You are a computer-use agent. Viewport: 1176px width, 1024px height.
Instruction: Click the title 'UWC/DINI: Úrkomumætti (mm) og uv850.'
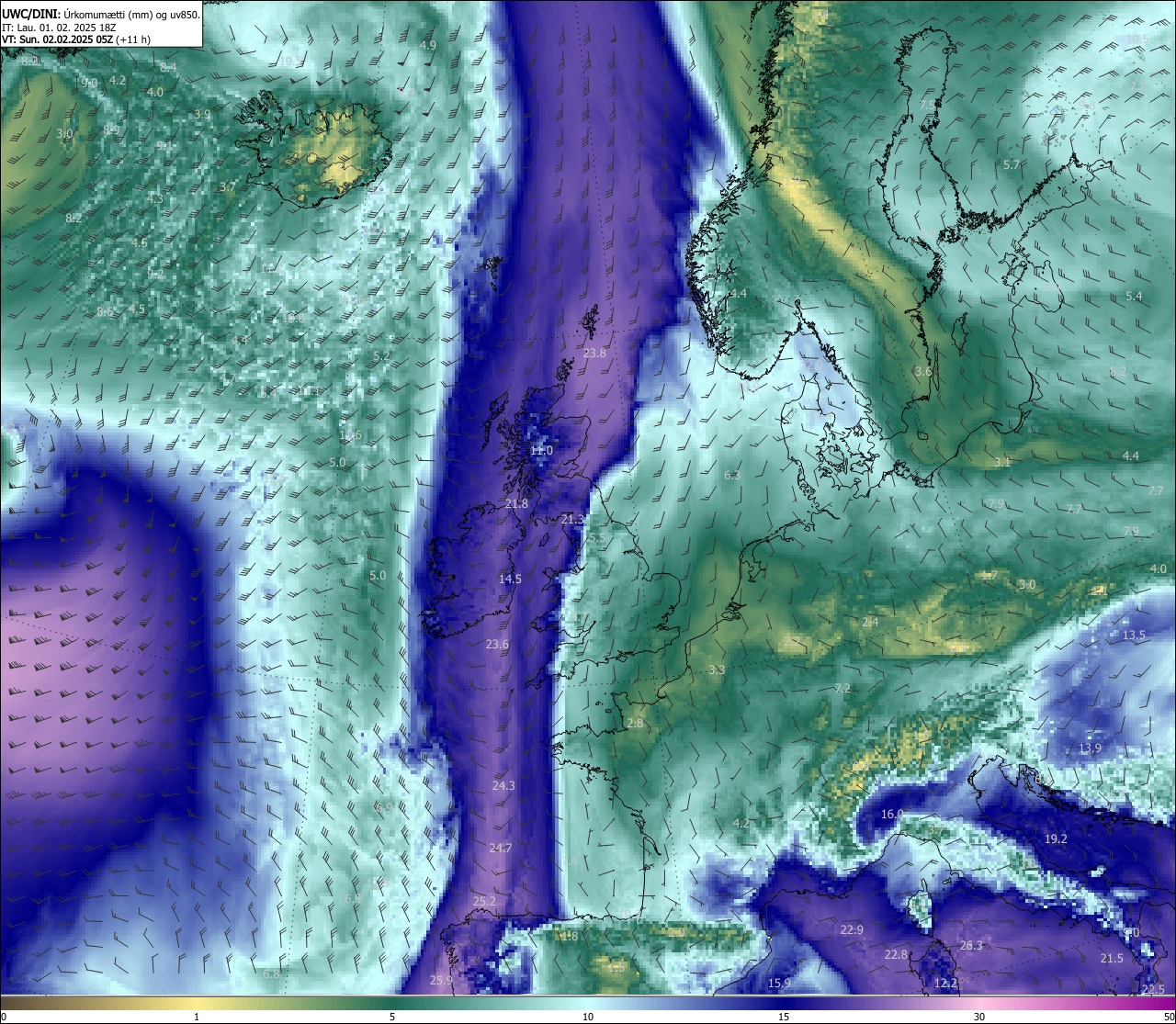point(100,14)
